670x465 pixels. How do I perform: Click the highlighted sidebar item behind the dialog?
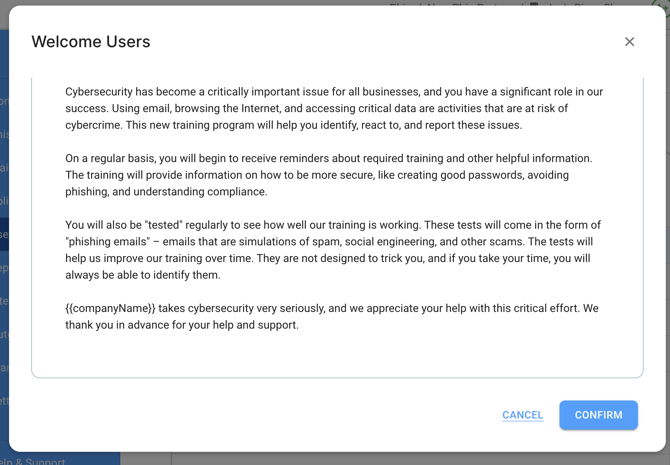point(4,234)
